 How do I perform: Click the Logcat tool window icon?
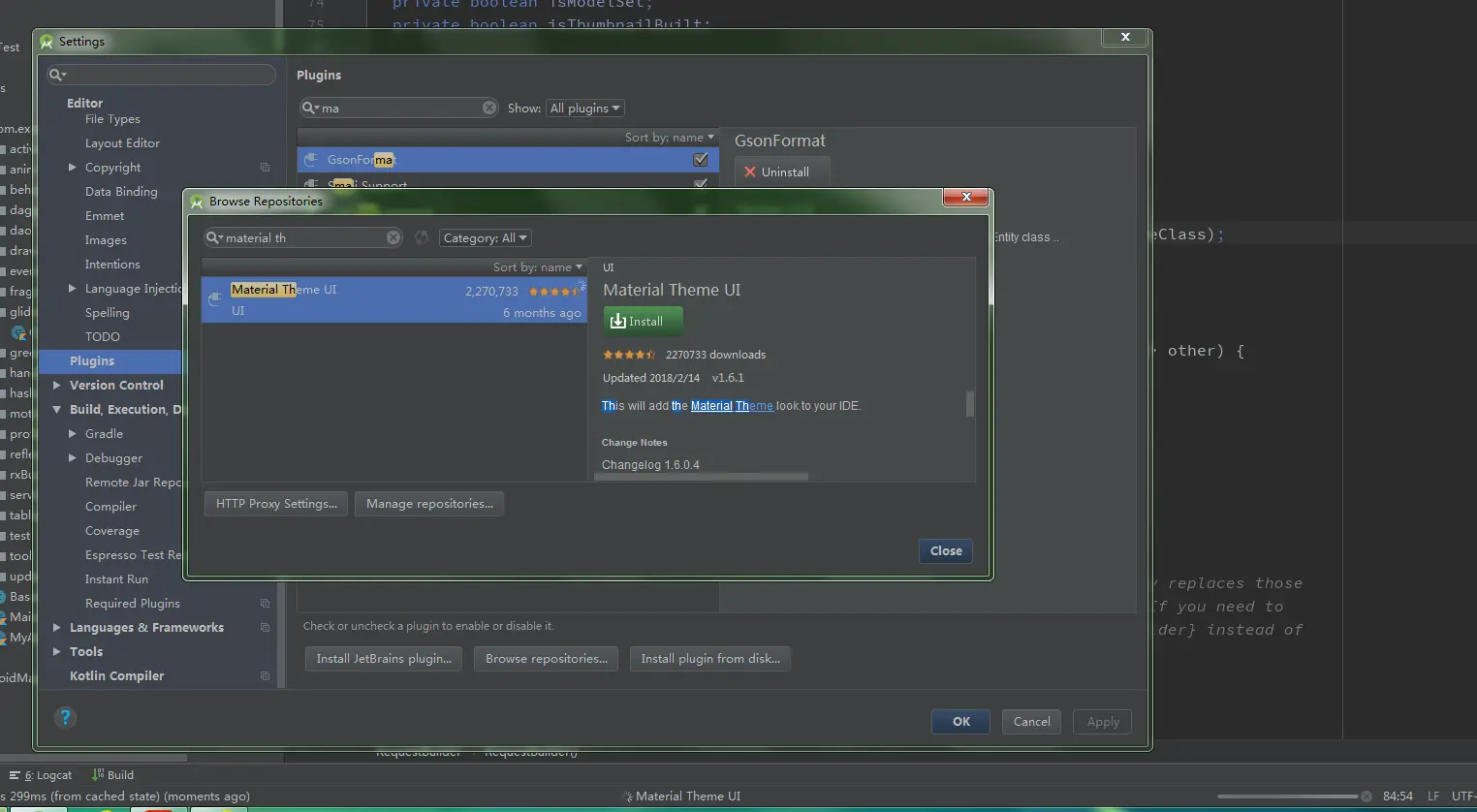15,775
